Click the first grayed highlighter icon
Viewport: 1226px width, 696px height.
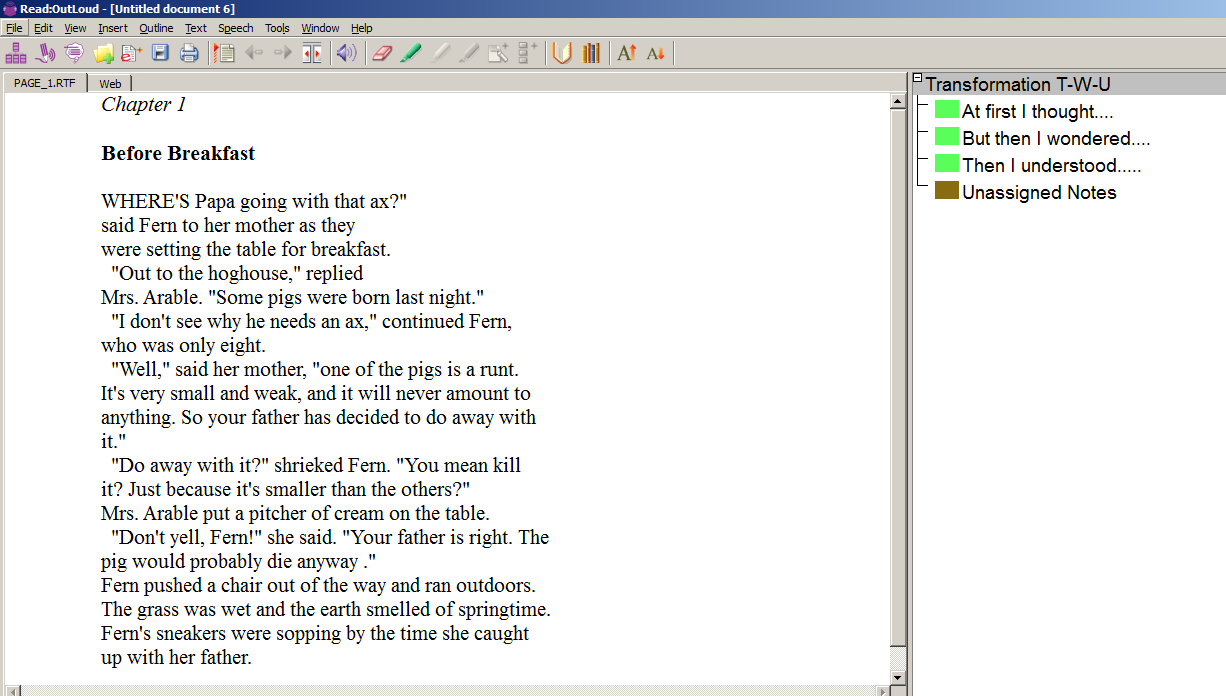(440, 53)
